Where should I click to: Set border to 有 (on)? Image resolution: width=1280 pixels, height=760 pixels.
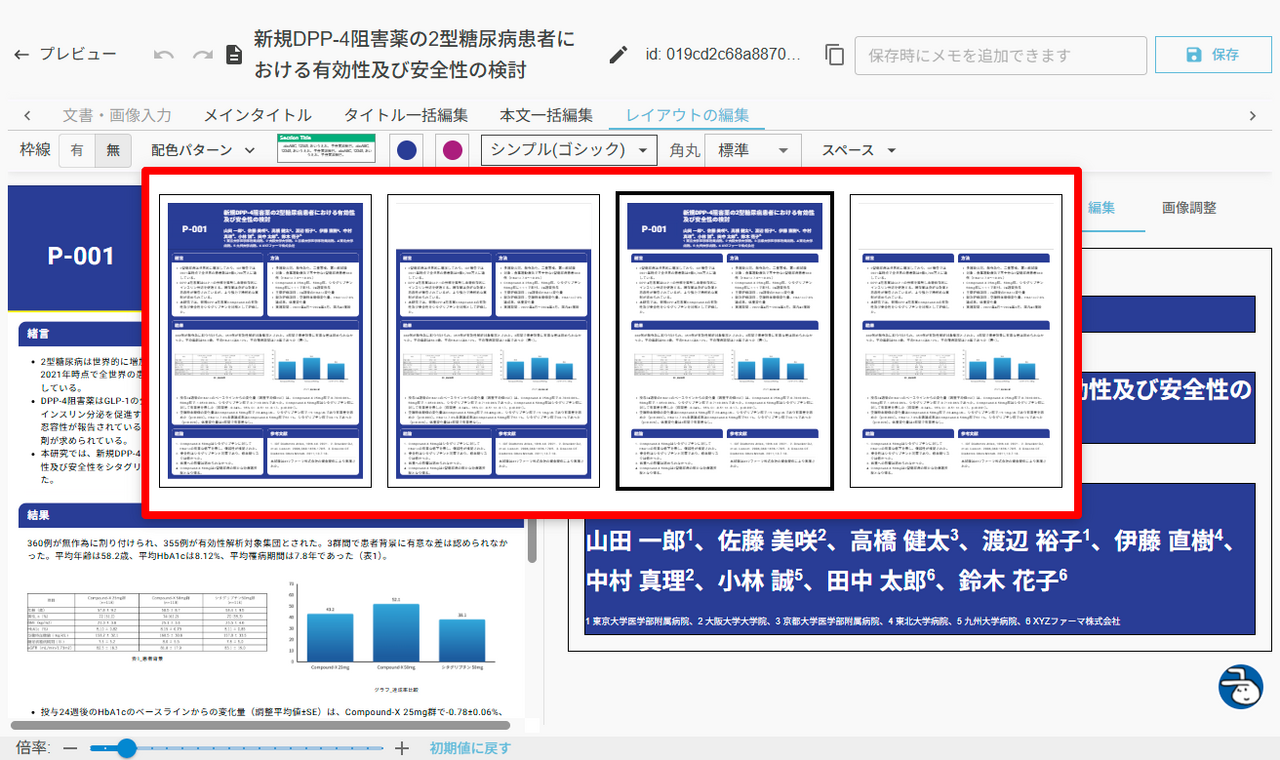point(77,151)
